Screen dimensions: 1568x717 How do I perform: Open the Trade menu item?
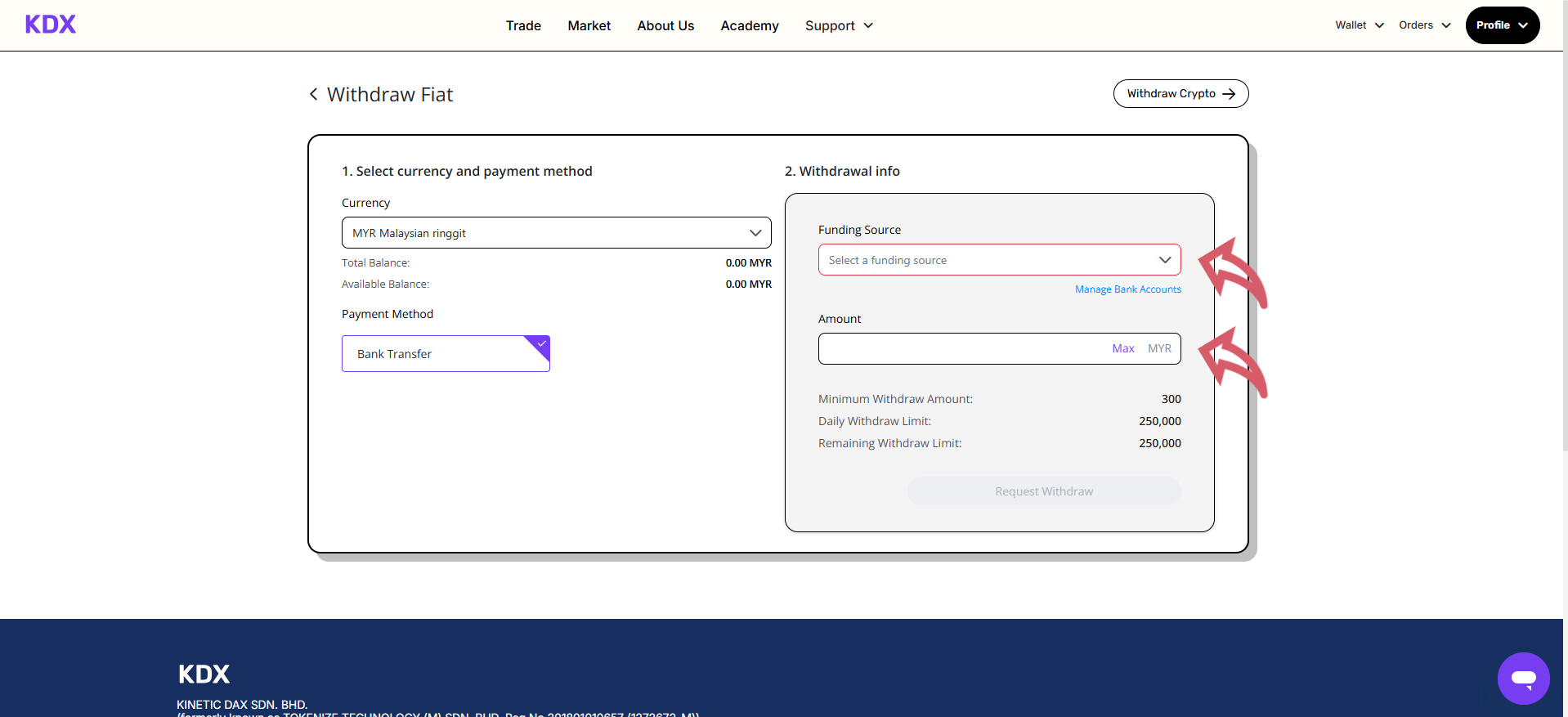pyautogui.click(x=523, y=25)
